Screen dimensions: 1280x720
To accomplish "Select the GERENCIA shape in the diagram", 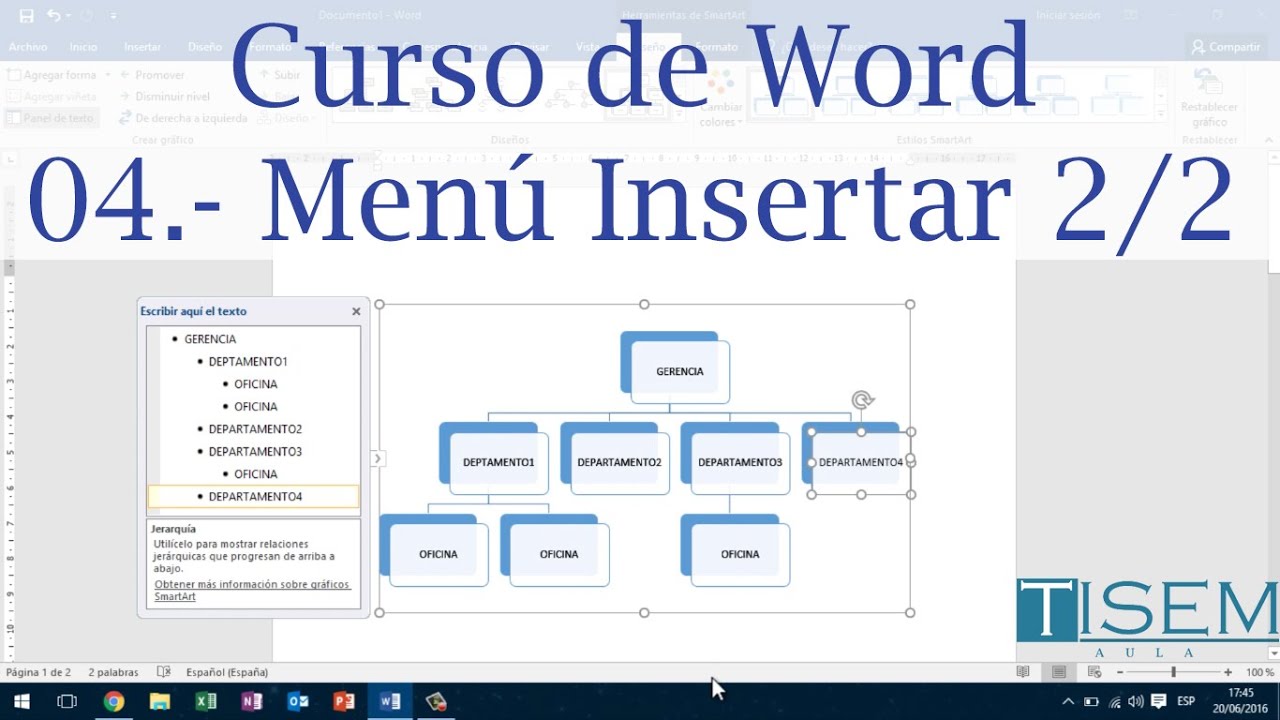I will (x=680, y=371).
